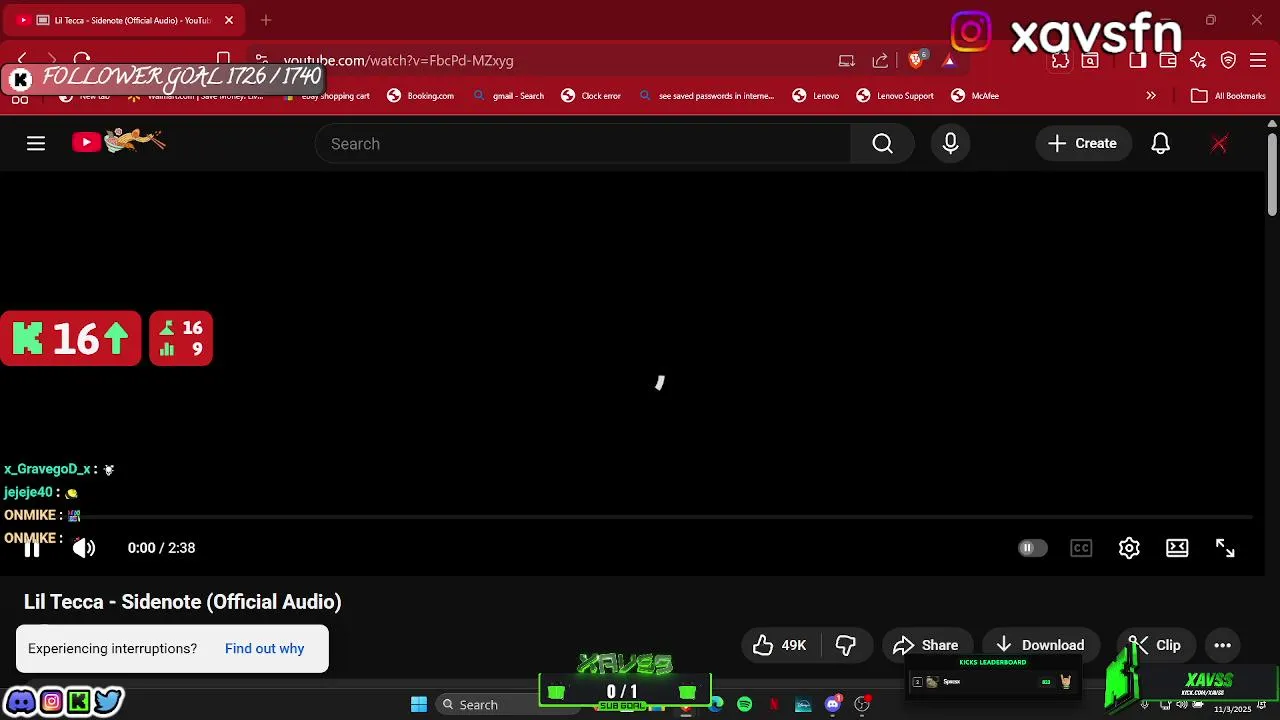Viewport: 1280px width, 720px height.
Task: Open the McAfee bookmark
Action: tap(975, 96)
